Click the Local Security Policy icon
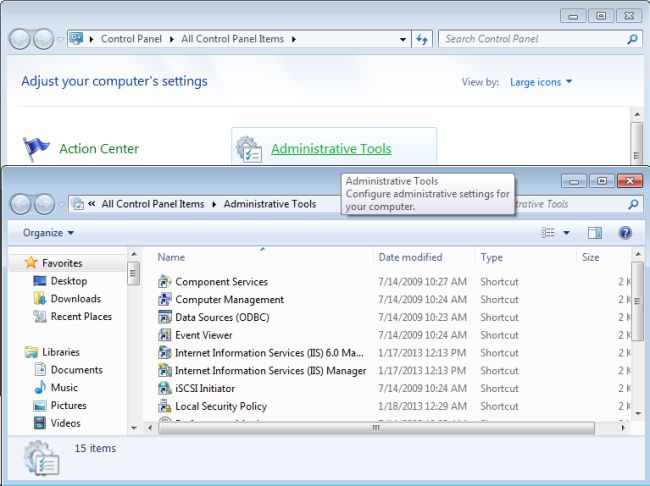 (x=165, y=406)
